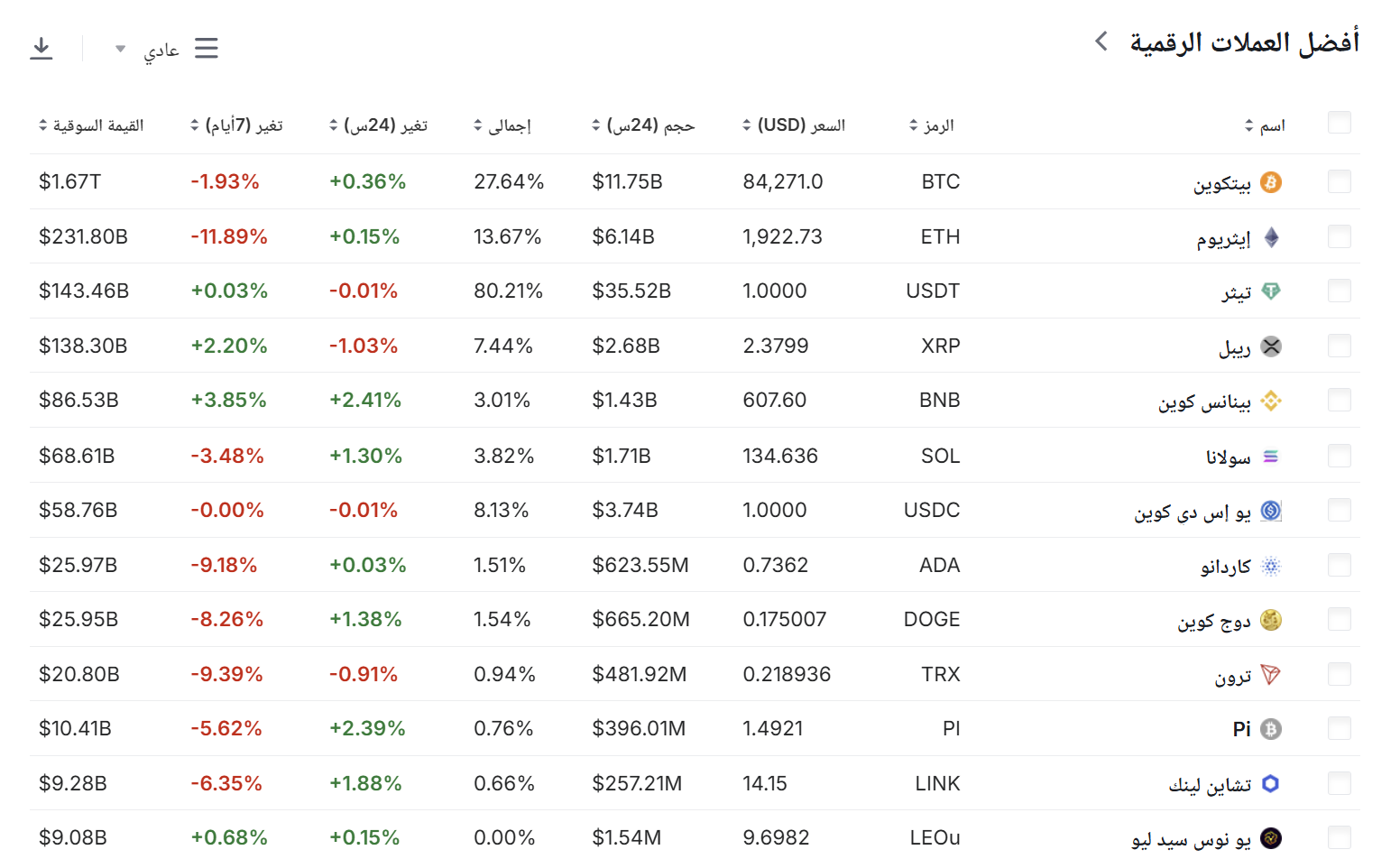Image resolution: width=1400 pixels, height=859 pixels.
Task: Sort by إجمالي column
Action: point(502,125)
